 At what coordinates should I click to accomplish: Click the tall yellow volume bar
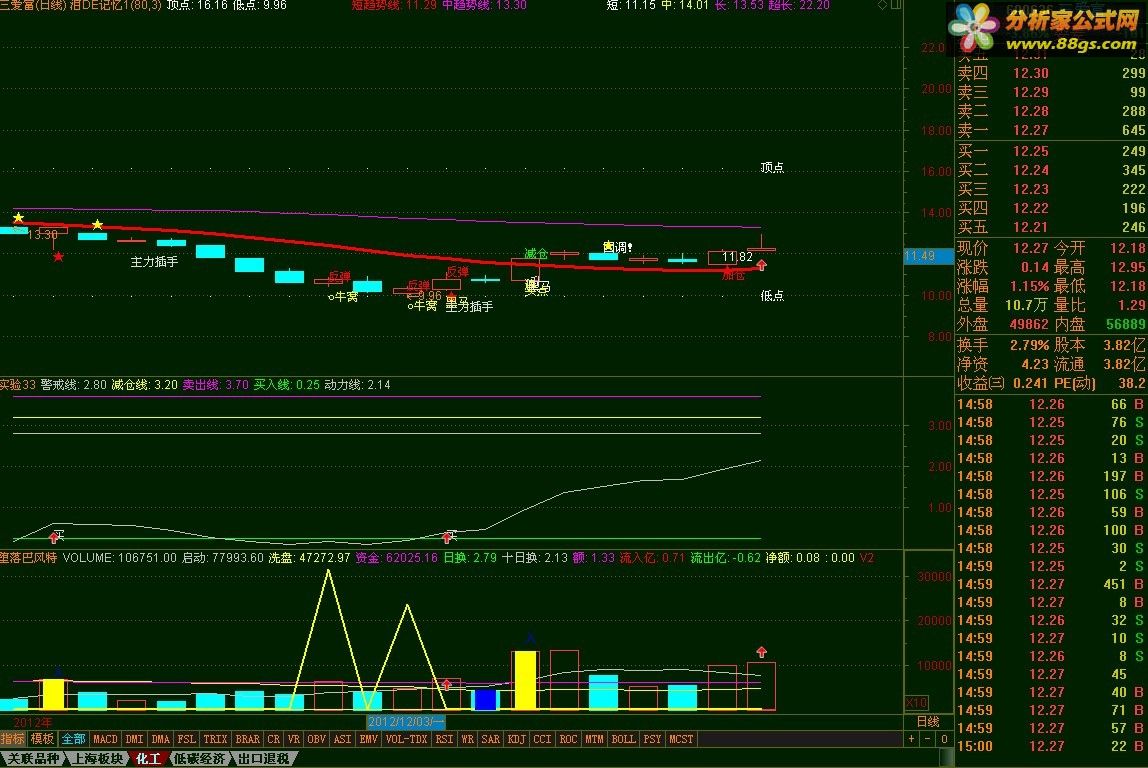tap(525, 680)
